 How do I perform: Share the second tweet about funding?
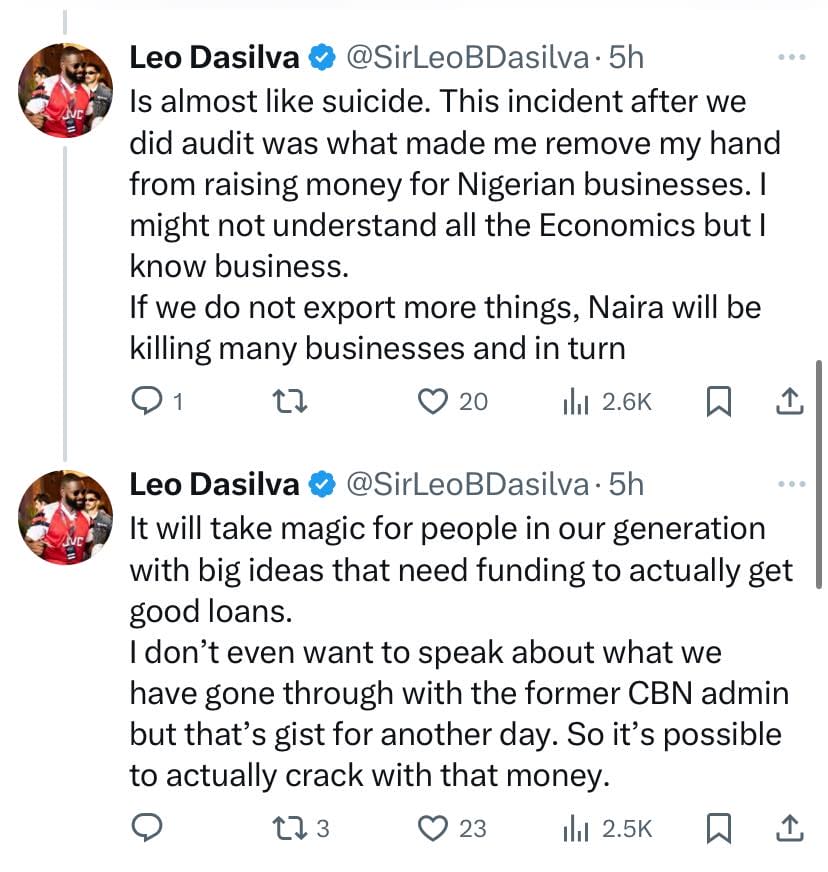pos(789,828)
